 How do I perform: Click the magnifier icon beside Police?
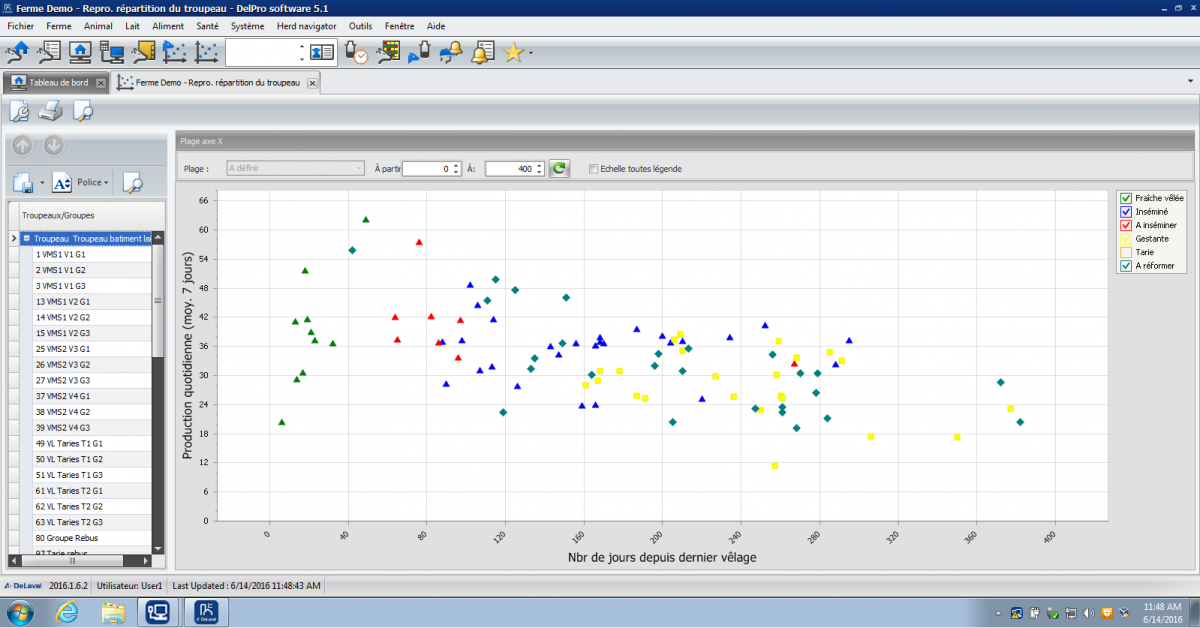pyautogui.click(x=132, y=182)
